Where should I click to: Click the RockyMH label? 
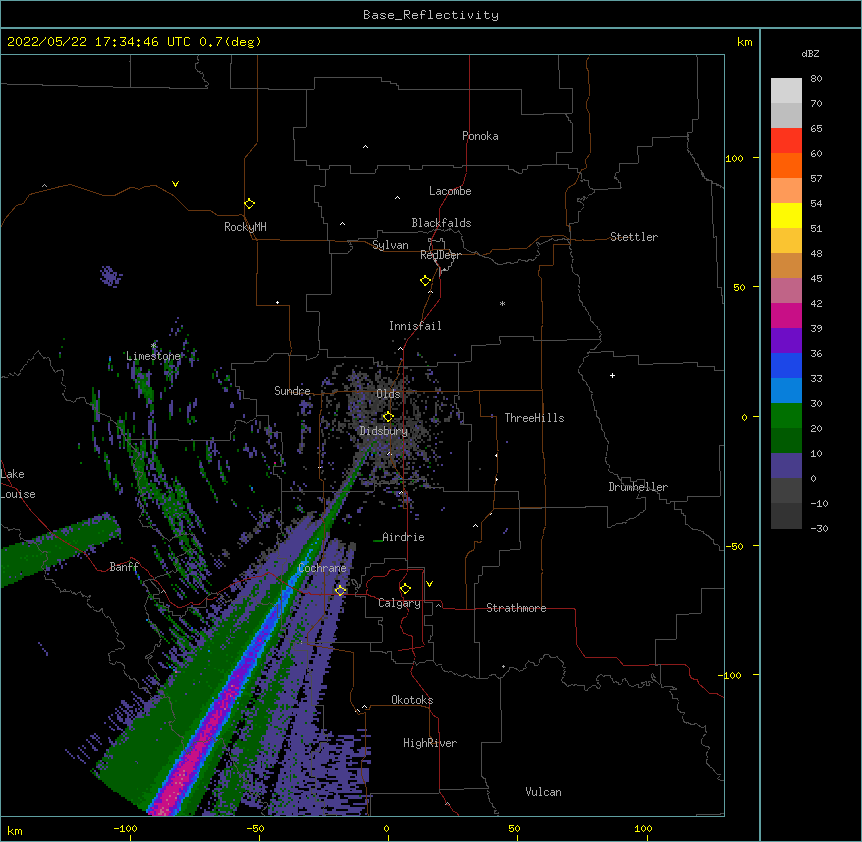[245, 227]
